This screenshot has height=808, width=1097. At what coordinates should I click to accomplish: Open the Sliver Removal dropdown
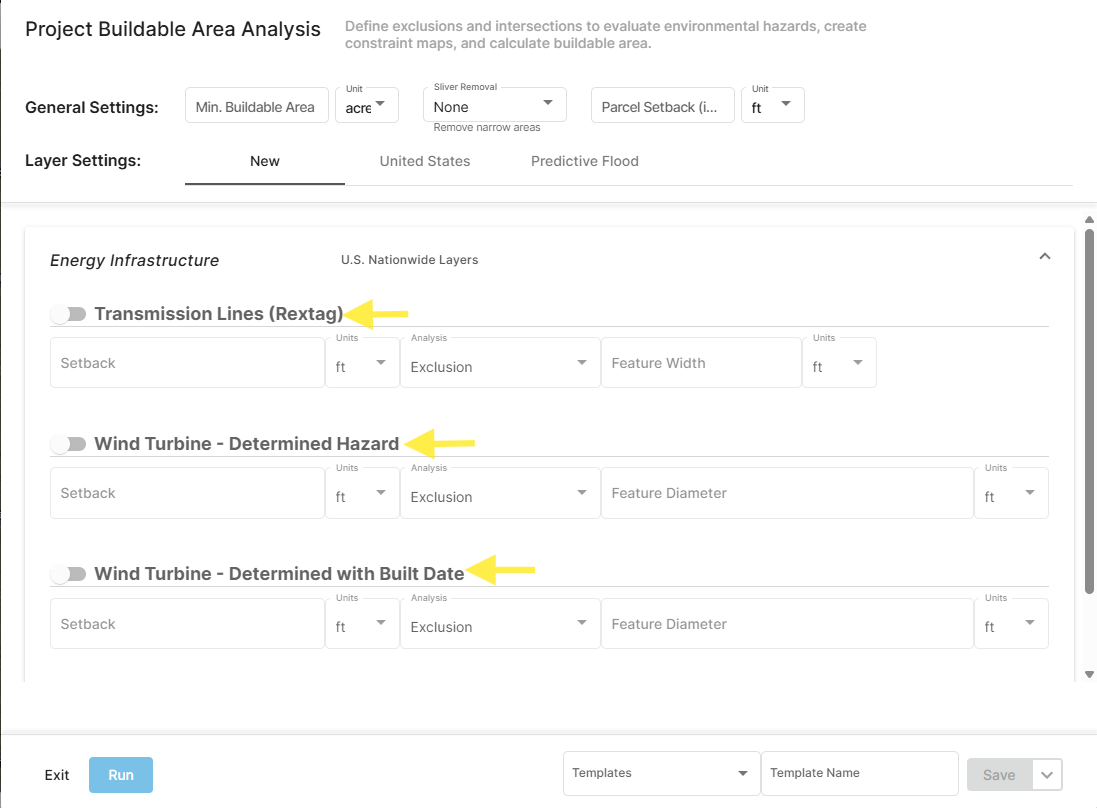[549, 103]
